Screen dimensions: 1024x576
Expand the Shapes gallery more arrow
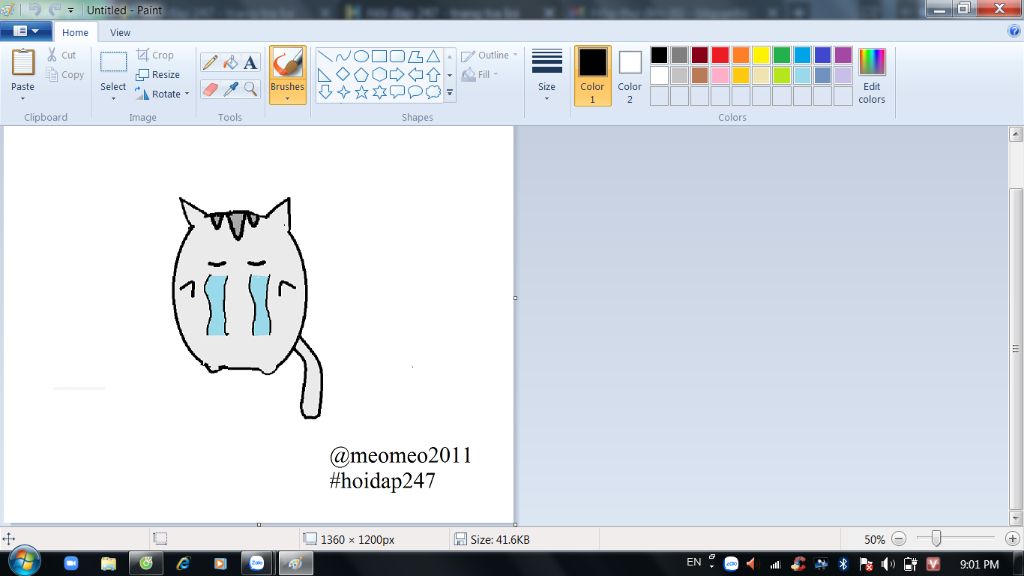pyautogui.click(x=449, y=93)
